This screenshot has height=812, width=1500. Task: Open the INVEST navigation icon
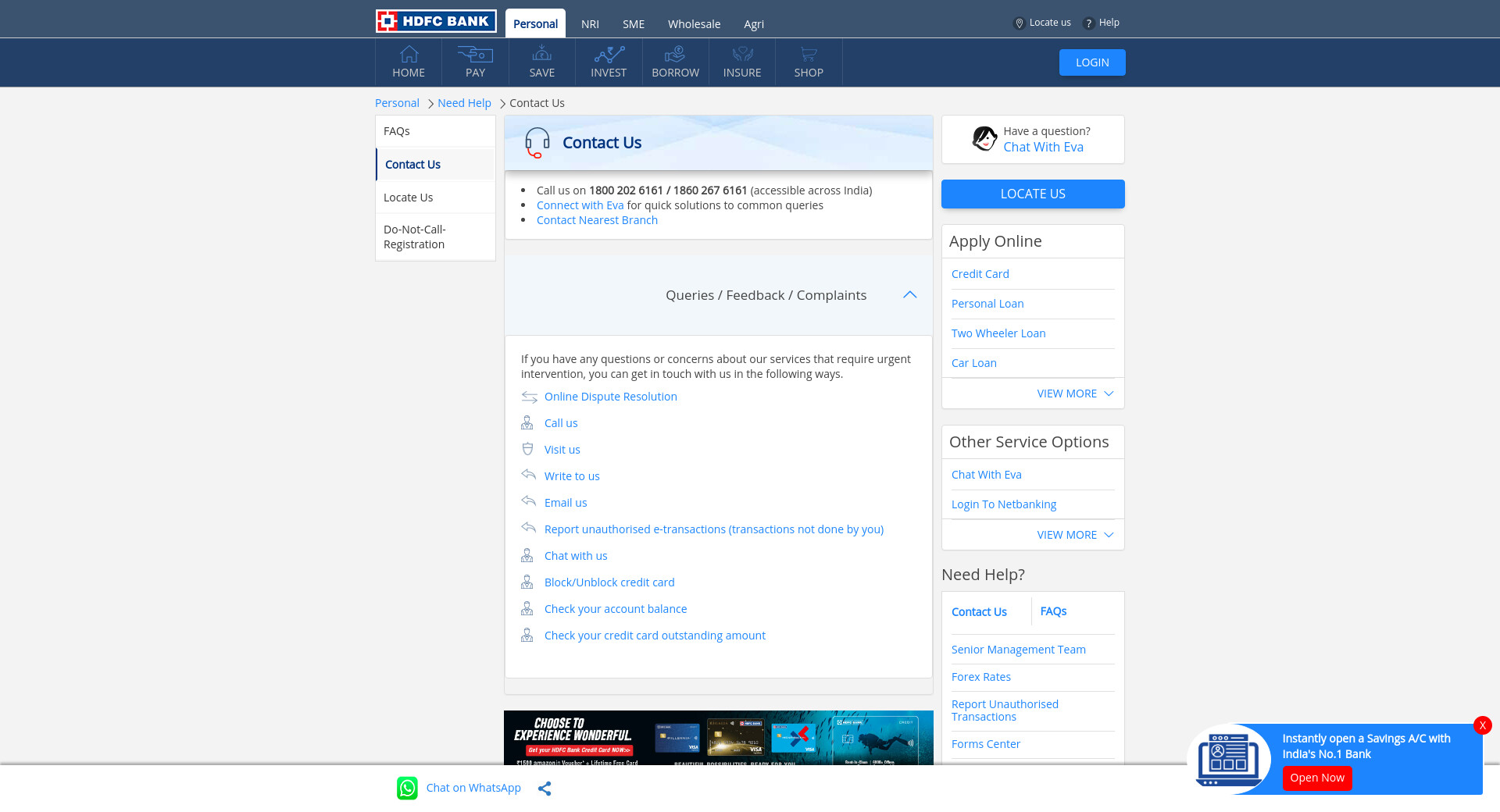click(609, 55)
